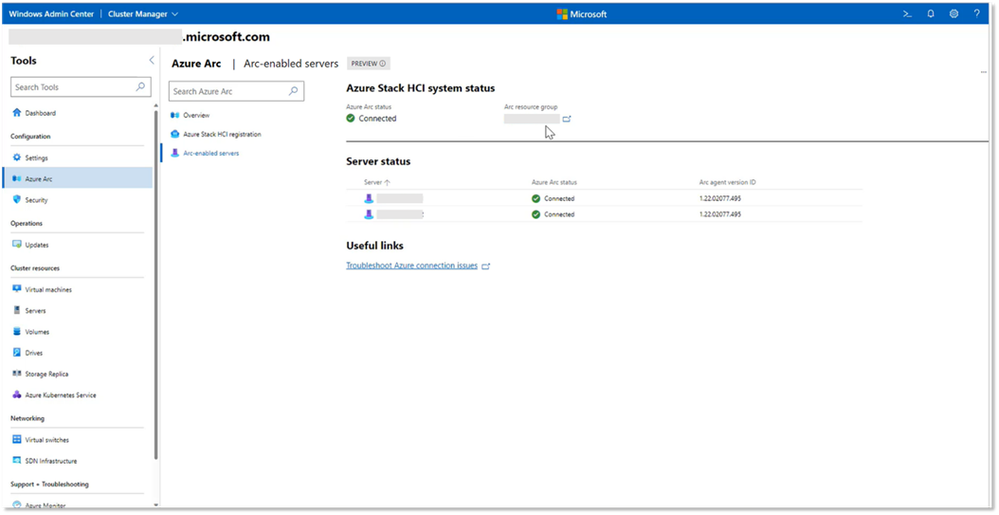Viewport: 999px width, 515px height.
Task: Click the Dashboard house icon
Action: coord(17,113)
